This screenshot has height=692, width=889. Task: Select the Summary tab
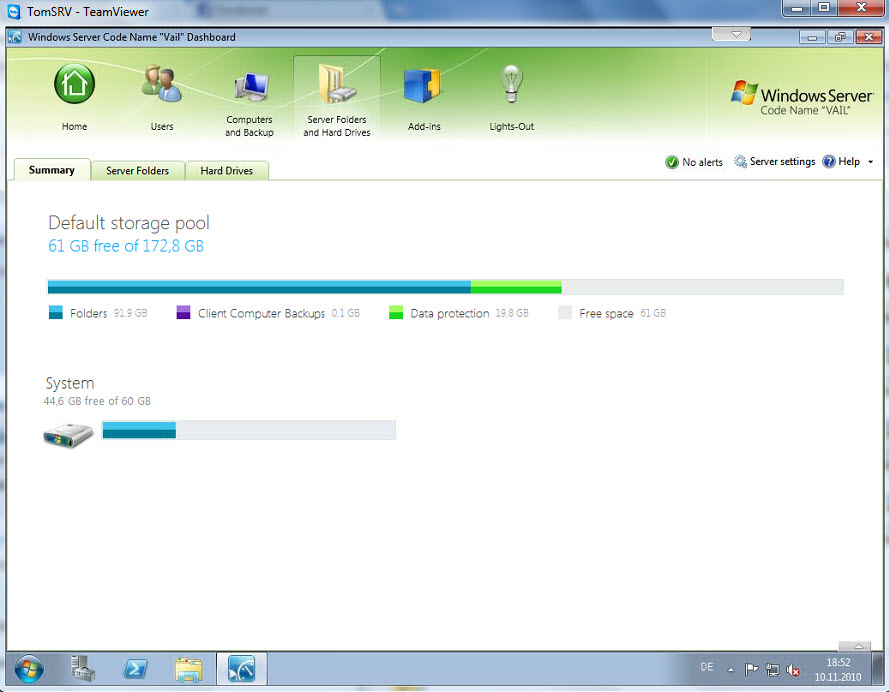[52, 170]
